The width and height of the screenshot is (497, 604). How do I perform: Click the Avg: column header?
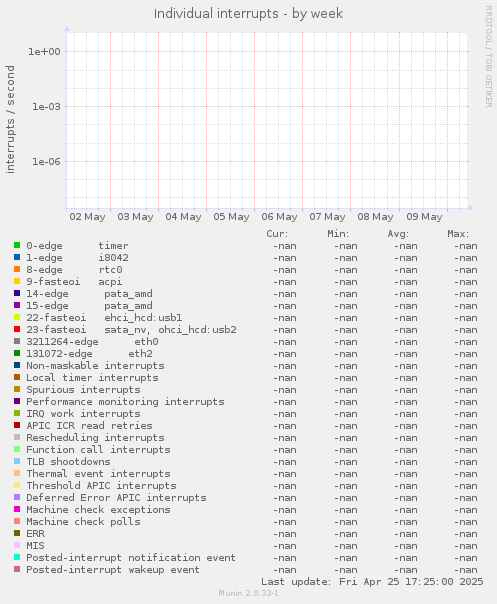(398, 234)
